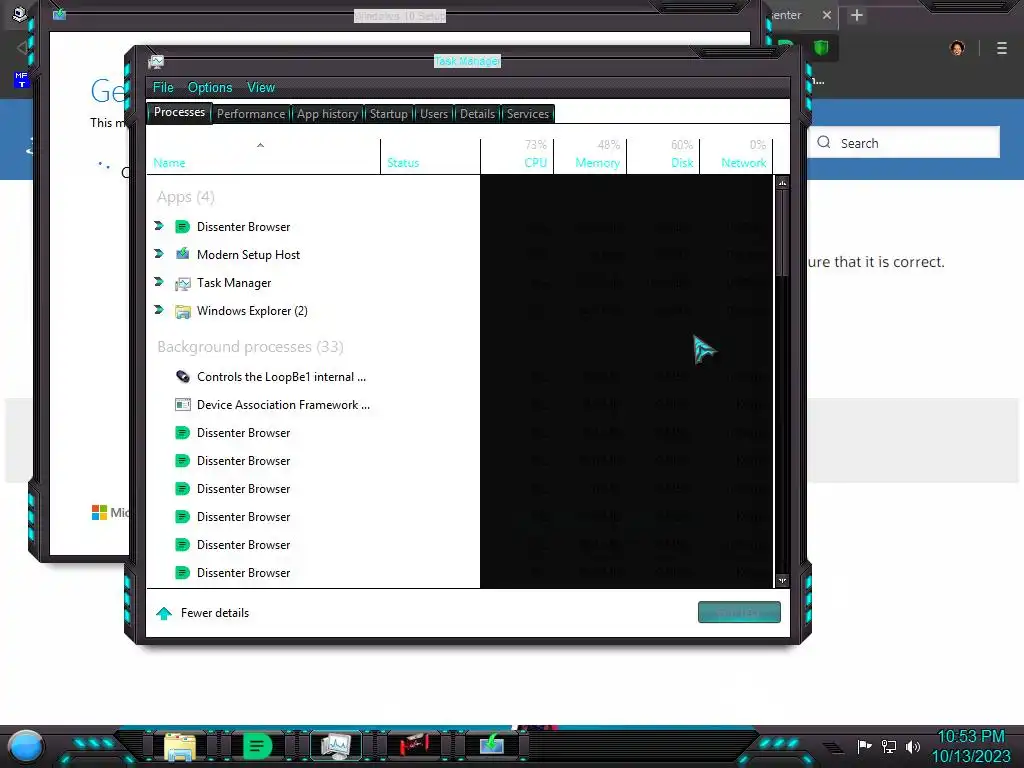The width and height of the screenshot is (1024, 768).
Task: Open the Options menu
Action: (210, 88)
